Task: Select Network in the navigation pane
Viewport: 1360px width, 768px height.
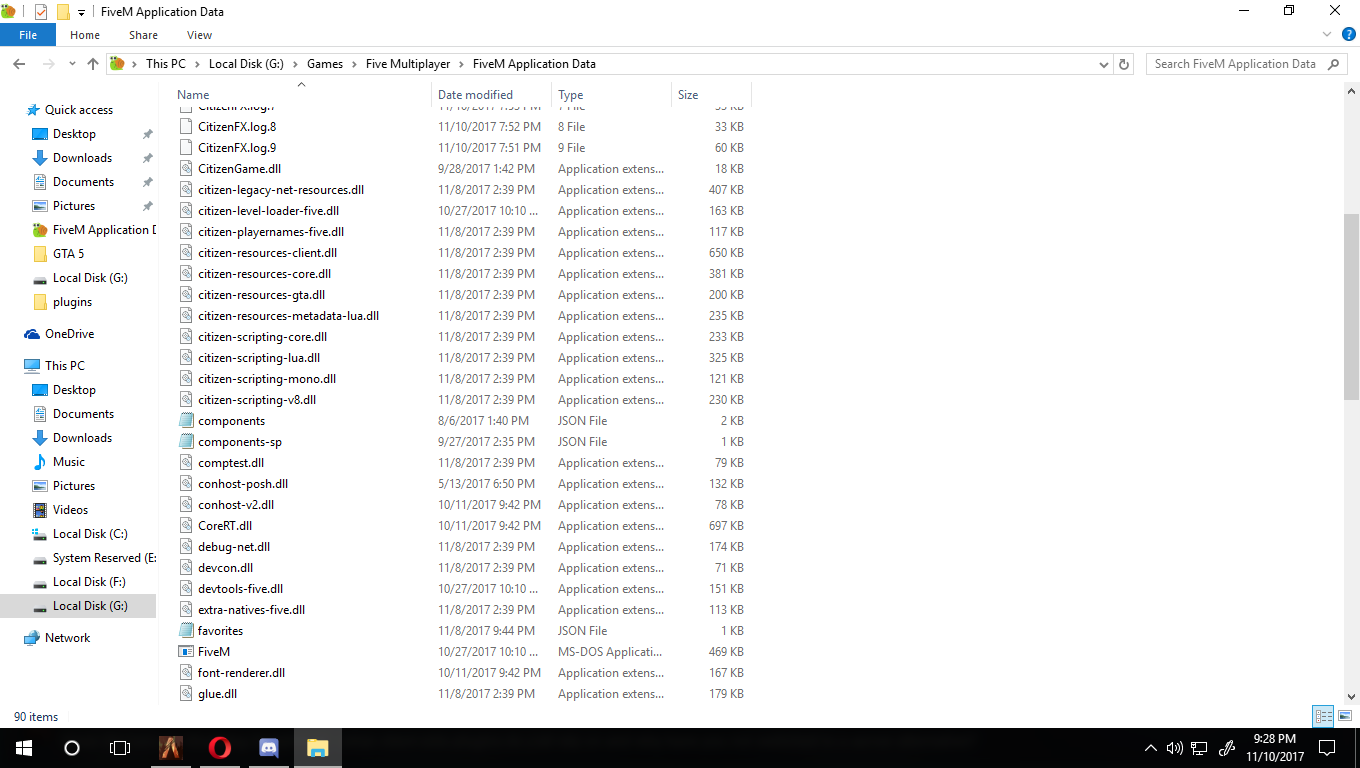Action: click(x=67, y=638)
